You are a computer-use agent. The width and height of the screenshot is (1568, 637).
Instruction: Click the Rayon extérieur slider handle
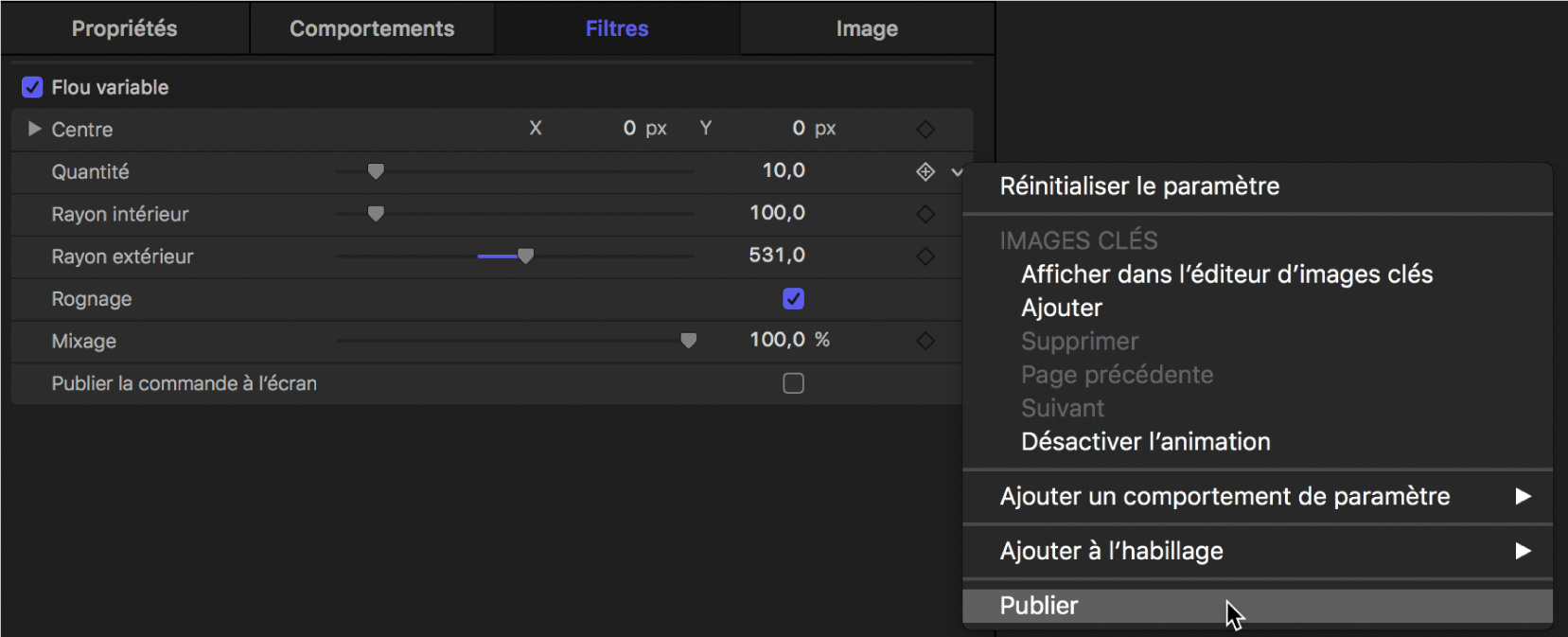coord(526,256)
